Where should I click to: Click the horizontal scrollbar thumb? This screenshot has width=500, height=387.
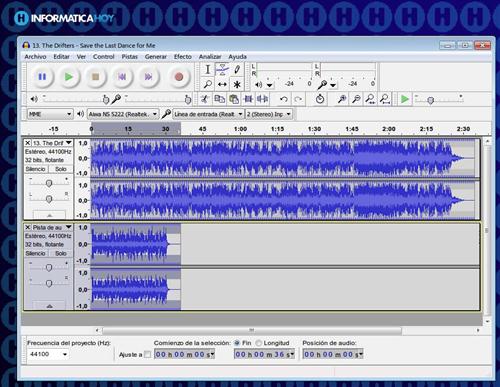pos(252,330)
